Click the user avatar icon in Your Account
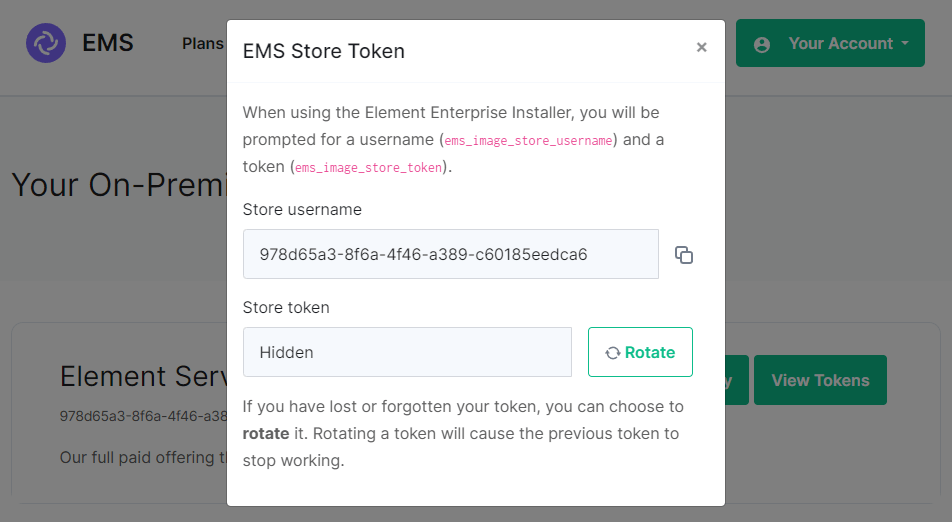952x522 pixels. (x=762, y=44)
